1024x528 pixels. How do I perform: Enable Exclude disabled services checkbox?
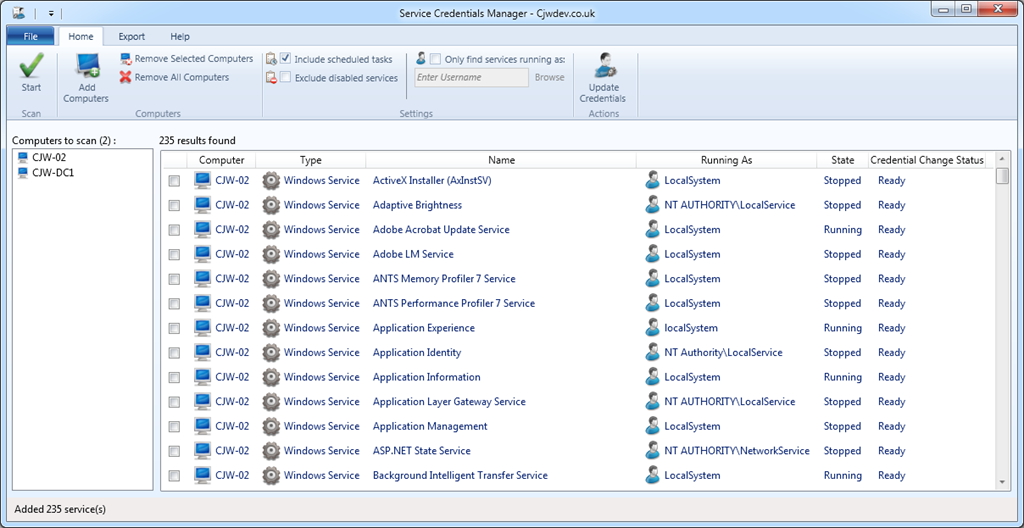coord(286,77)
